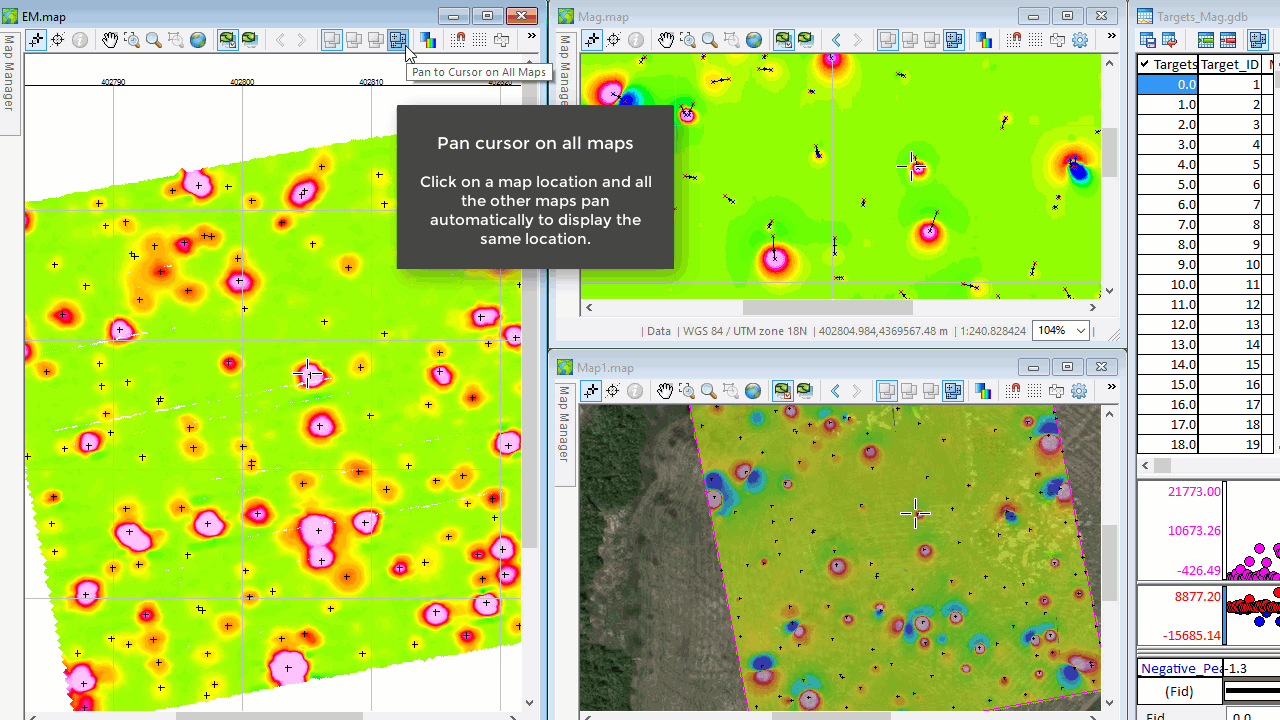Open the Map Manager tab in Map1.map
This screenshot has width=1280, height=720.
[x=564, y=424]
